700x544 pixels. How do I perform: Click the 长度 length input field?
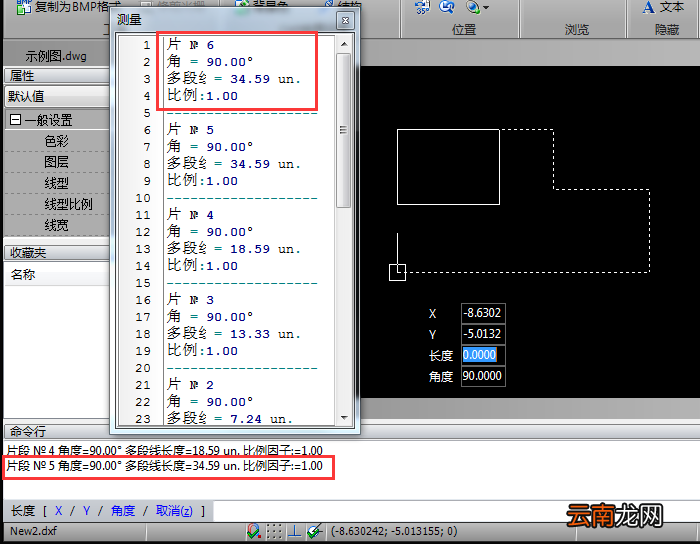pos(483,355)
